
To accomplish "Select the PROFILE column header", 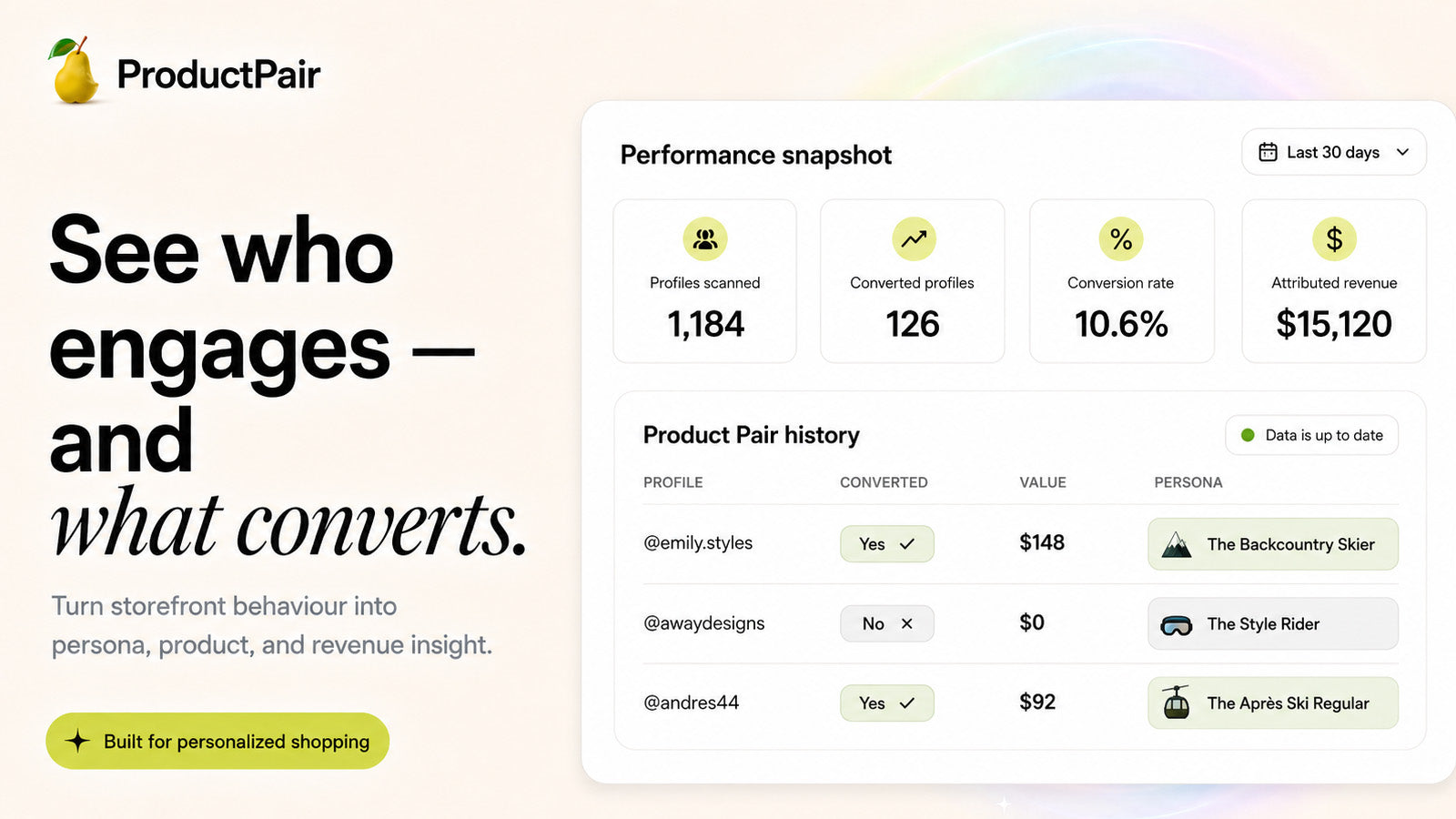I will 673,482.
